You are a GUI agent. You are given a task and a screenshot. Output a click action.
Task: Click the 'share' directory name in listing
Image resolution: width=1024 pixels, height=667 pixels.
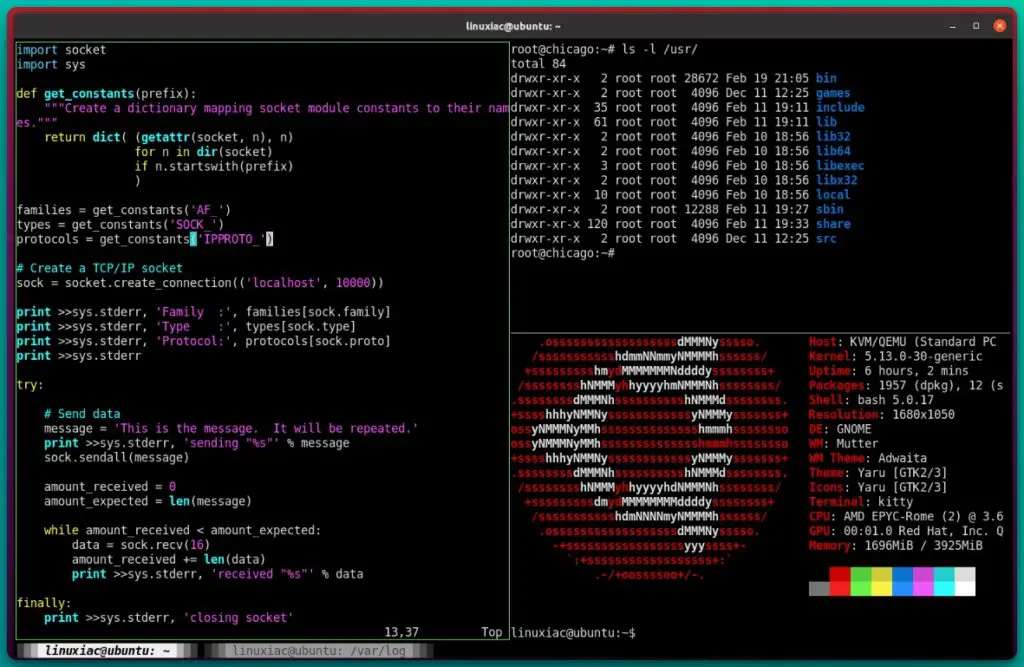click(833, 224)
